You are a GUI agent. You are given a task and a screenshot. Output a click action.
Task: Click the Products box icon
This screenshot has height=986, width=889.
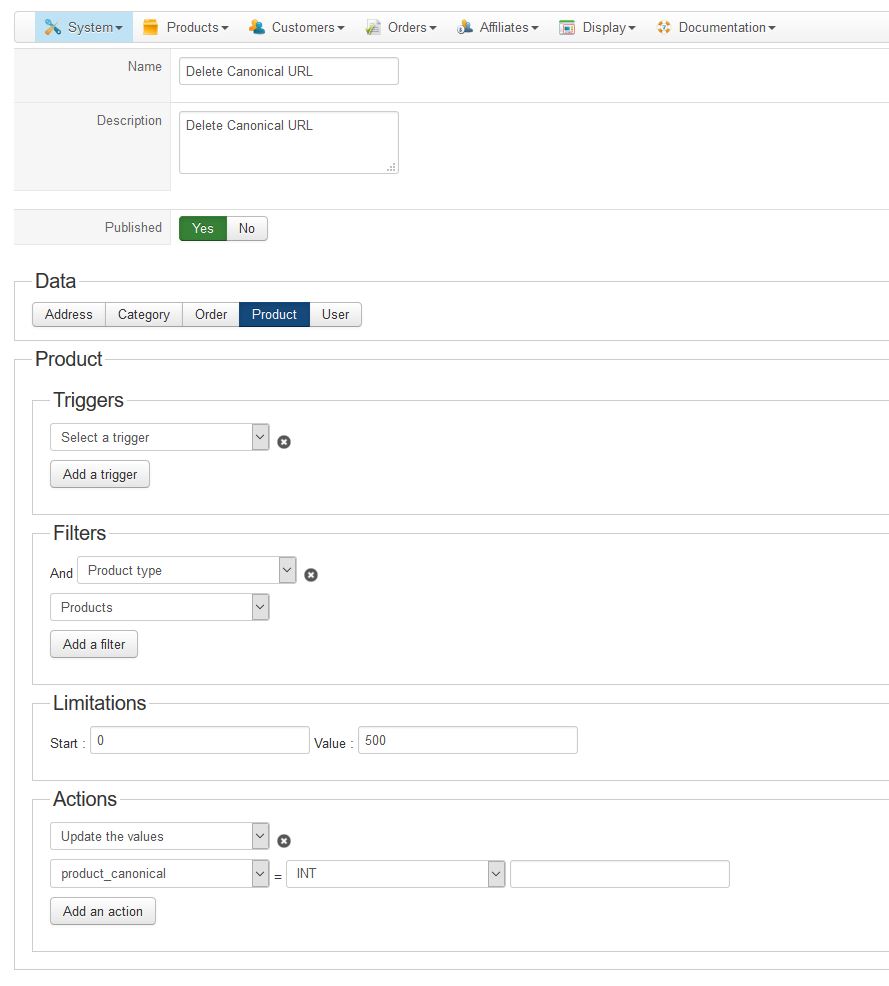[x=151, y=27]
